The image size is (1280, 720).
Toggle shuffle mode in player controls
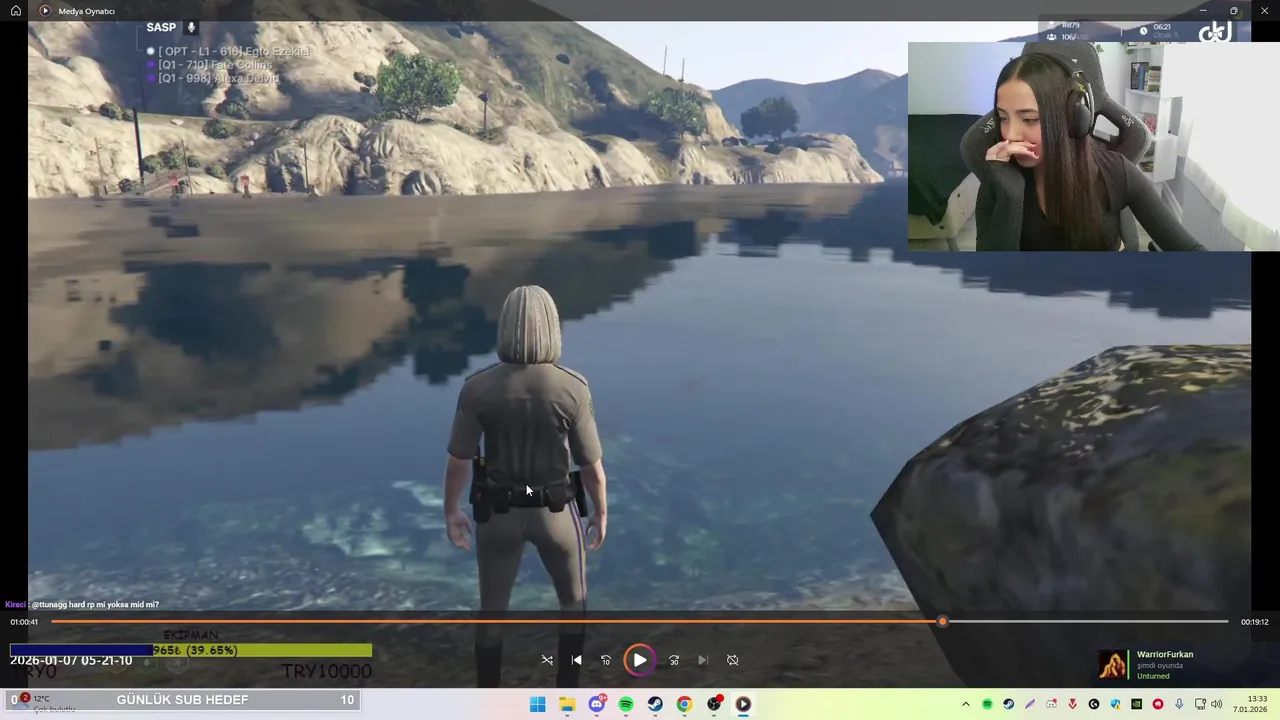(x=547, y=660)
